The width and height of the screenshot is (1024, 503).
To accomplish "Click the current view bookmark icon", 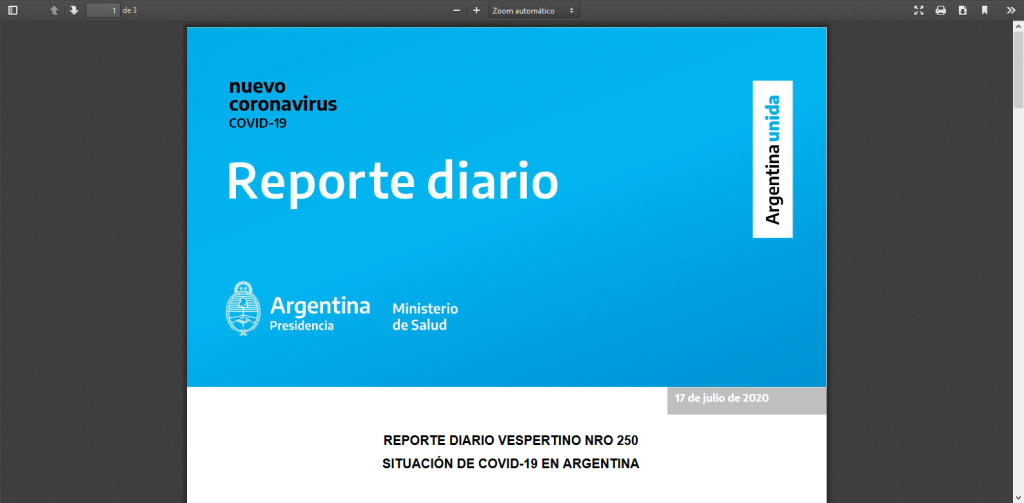I will [984, 10].
